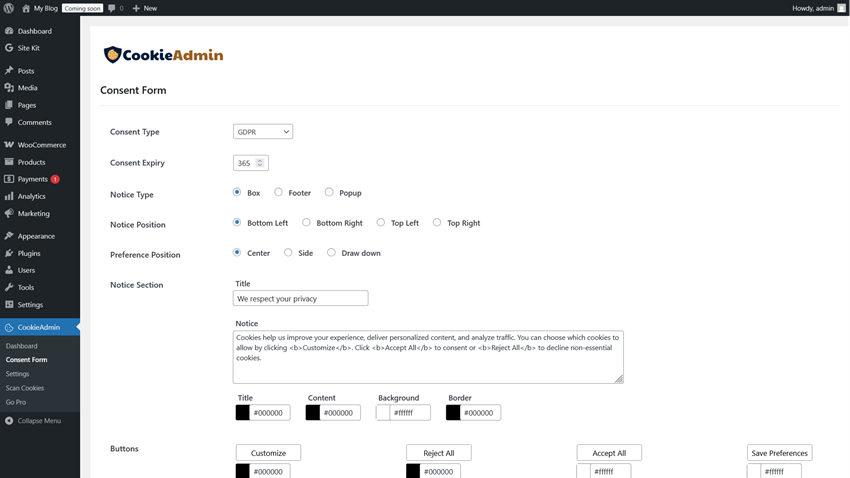Click the Media icon in sidebar
Screen dimensions: 850x478
(9, 88)
